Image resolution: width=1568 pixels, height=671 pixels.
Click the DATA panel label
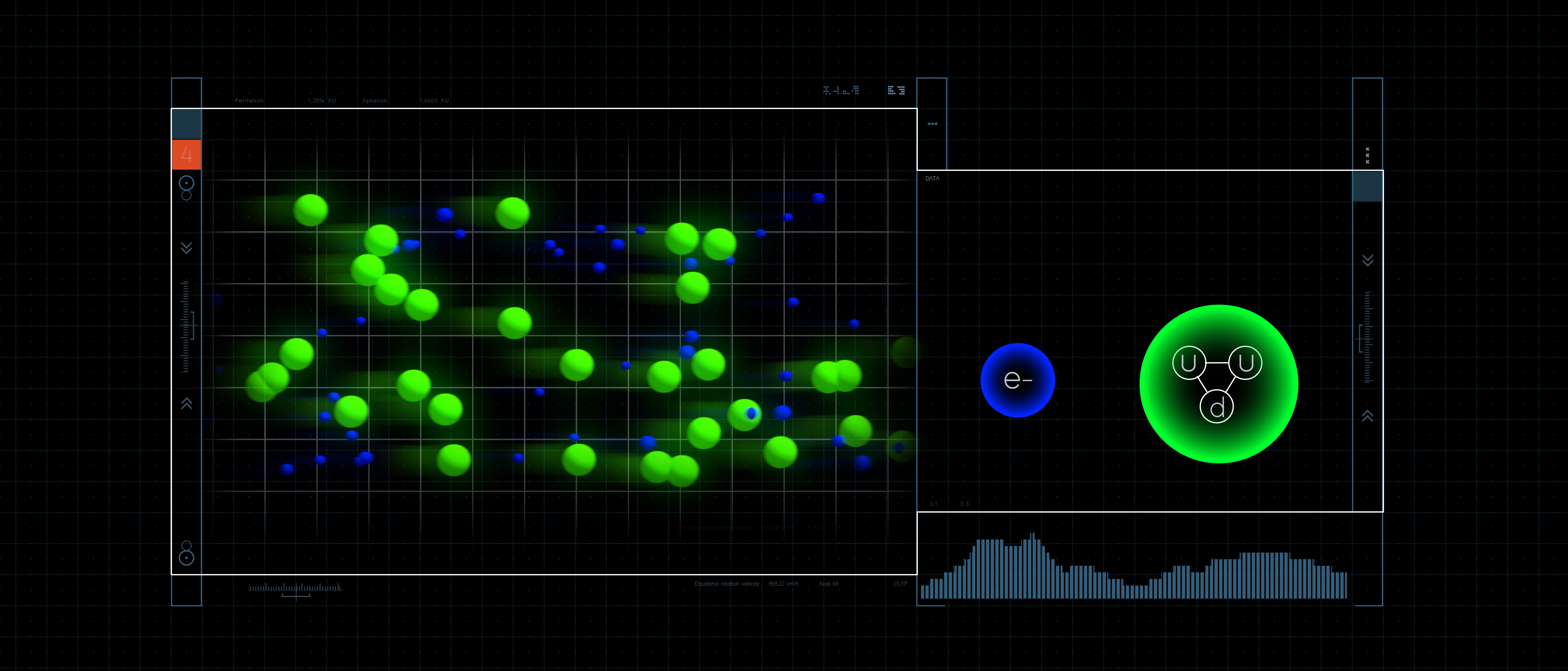(932, 178)
